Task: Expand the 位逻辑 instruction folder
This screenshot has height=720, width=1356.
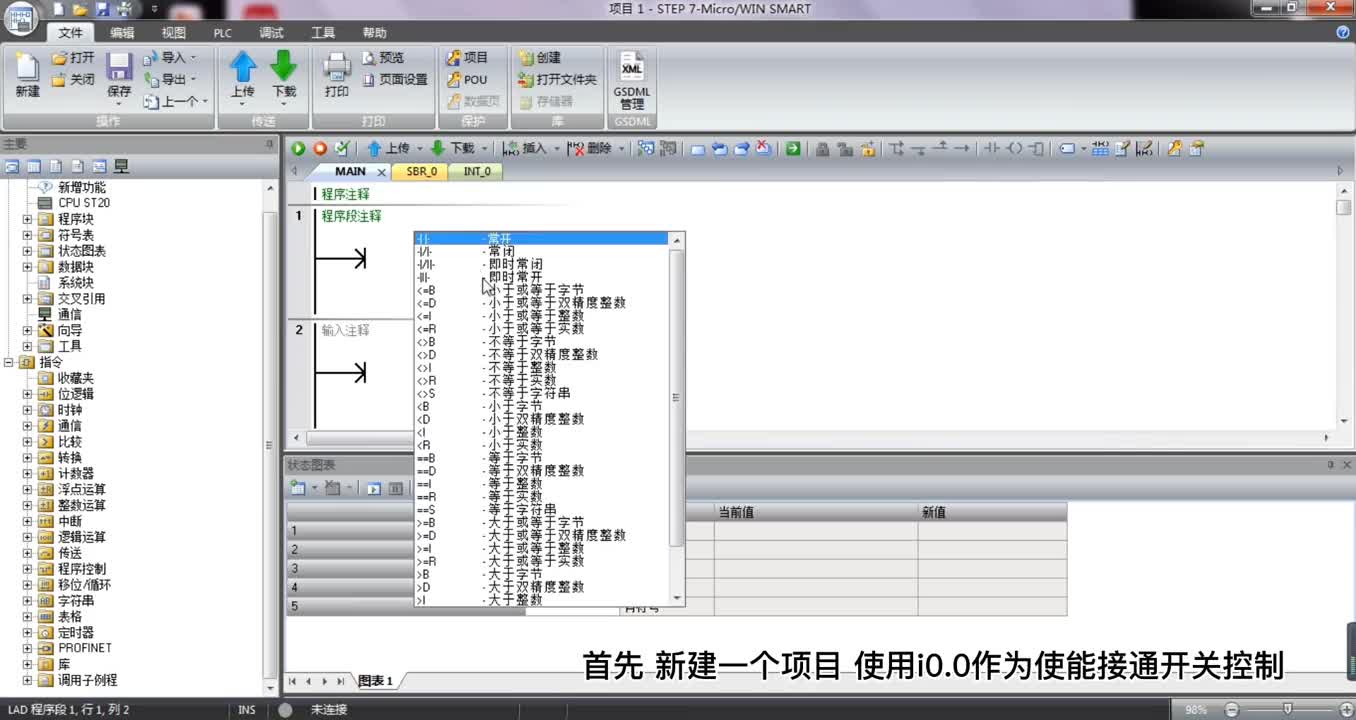Action: click(27, 394)
